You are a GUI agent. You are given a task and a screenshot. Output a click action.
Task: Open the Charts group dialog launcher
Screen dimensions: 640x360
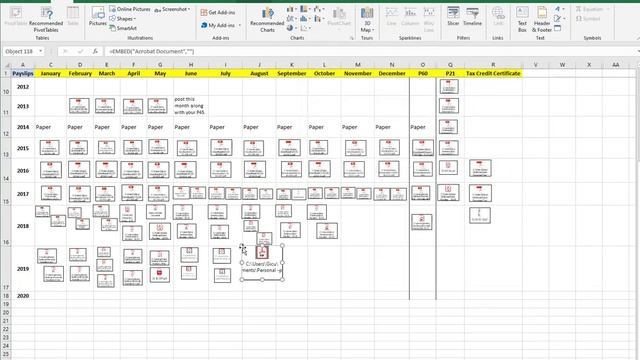click(352, 38)
